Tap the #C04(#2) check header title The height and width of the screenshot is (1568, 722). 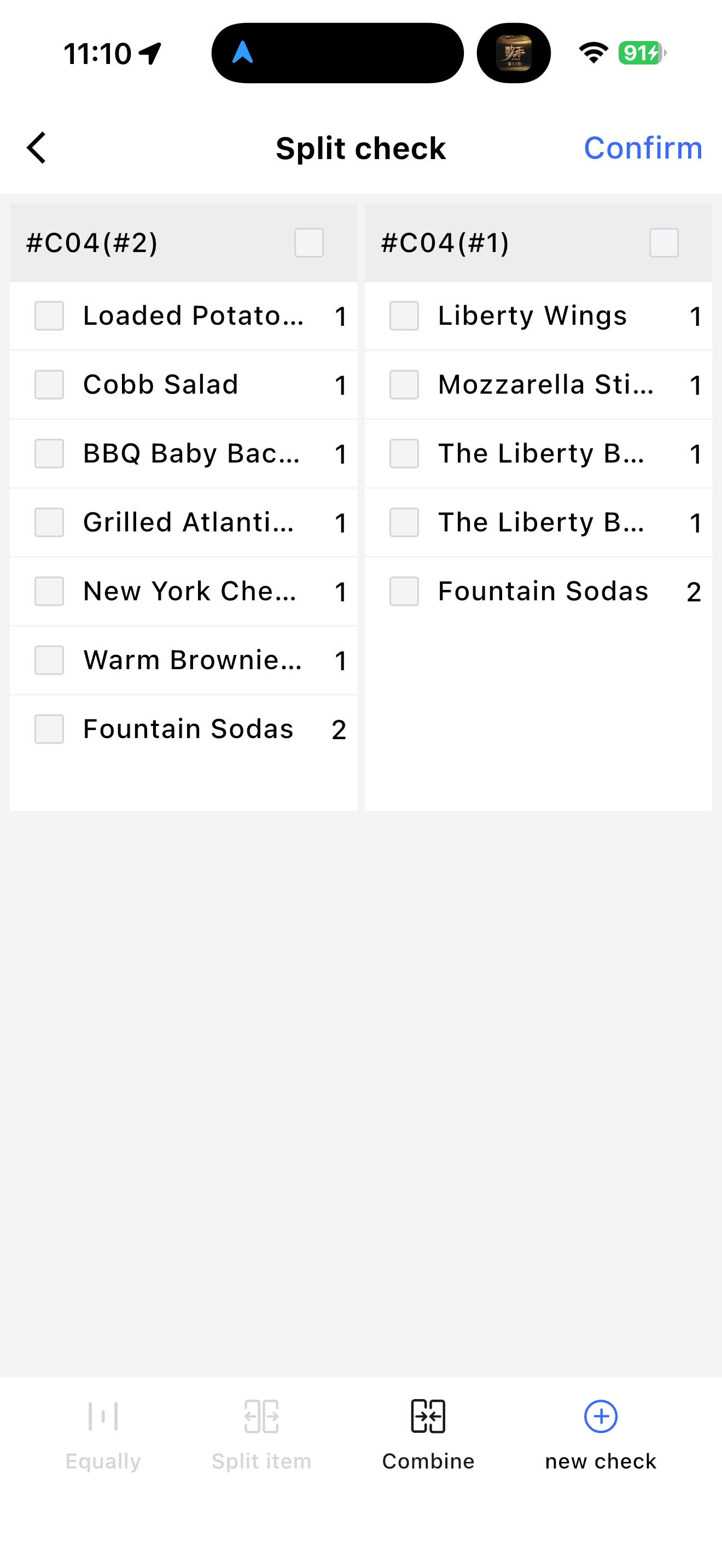click(92, 243)
